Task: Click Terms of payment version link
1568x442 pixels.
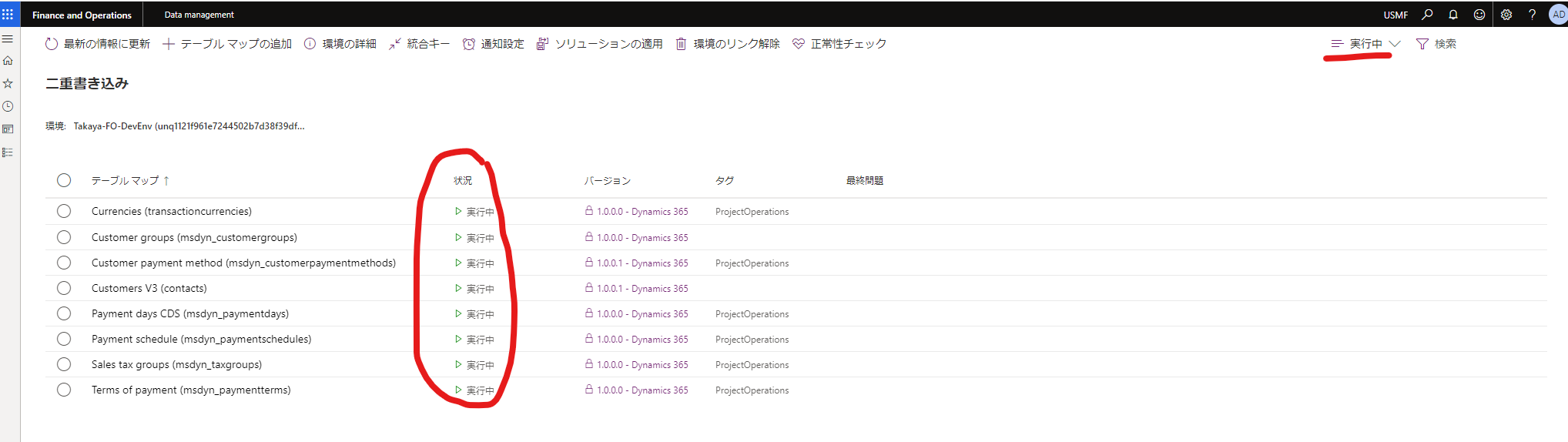Action: (x=642, y=390)
